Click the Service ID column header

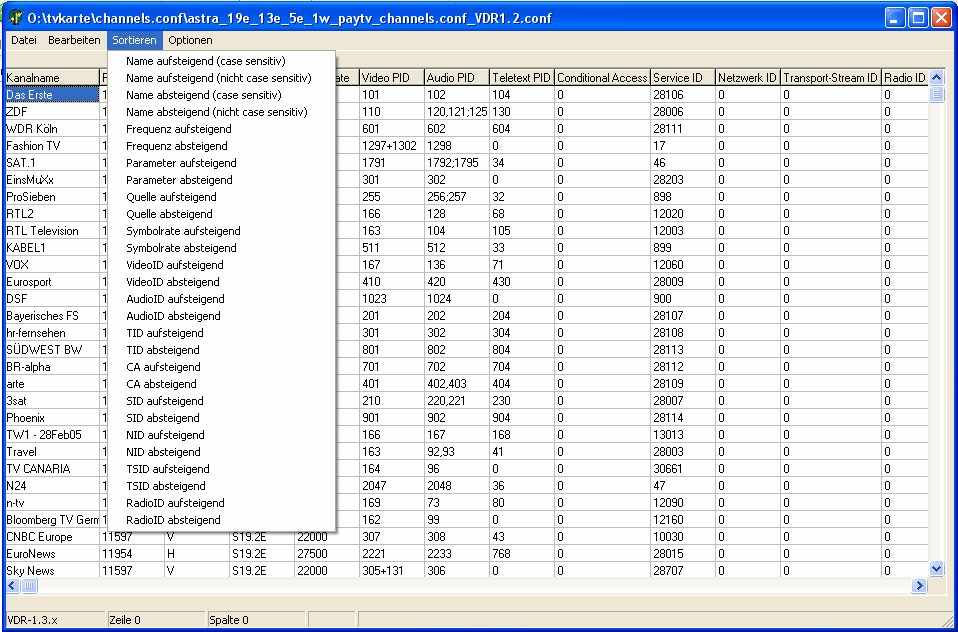[x=680, y=78]
